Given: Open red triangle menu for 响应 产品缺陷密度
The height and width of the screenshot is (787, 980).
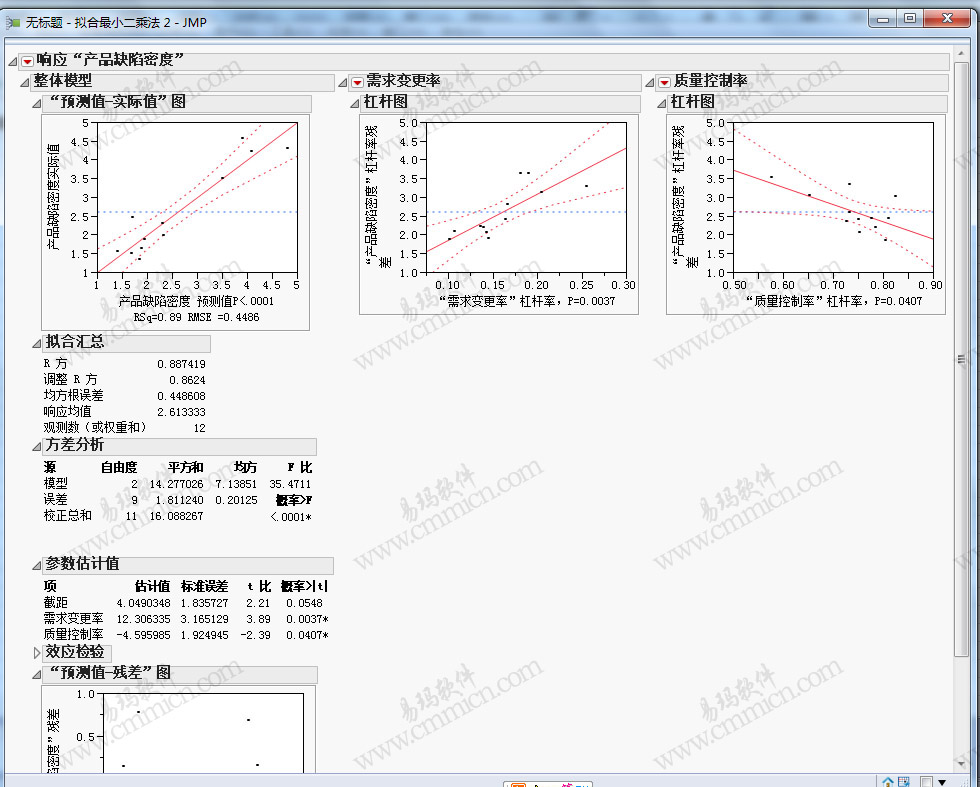Looking at the screenshot, I should [x=27, y=61].
